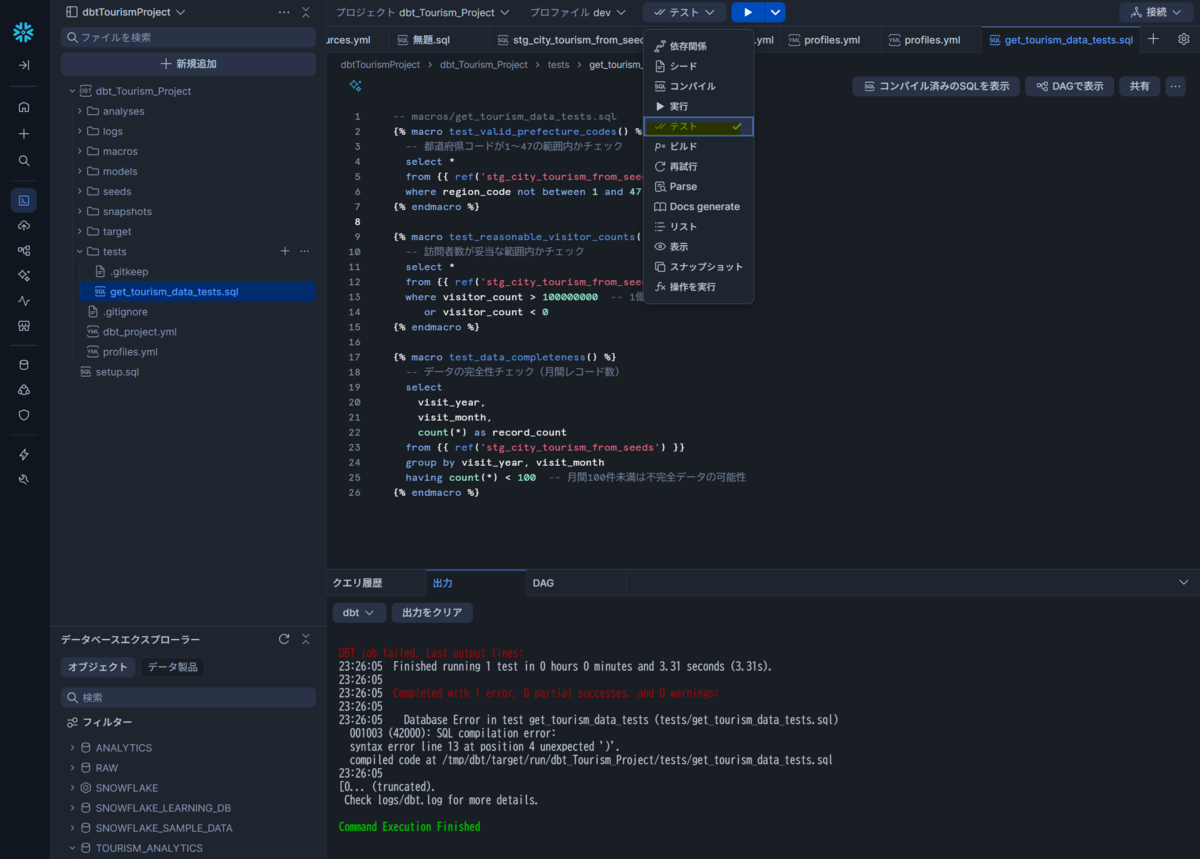Select the checked テスト command option

(698, 126)
